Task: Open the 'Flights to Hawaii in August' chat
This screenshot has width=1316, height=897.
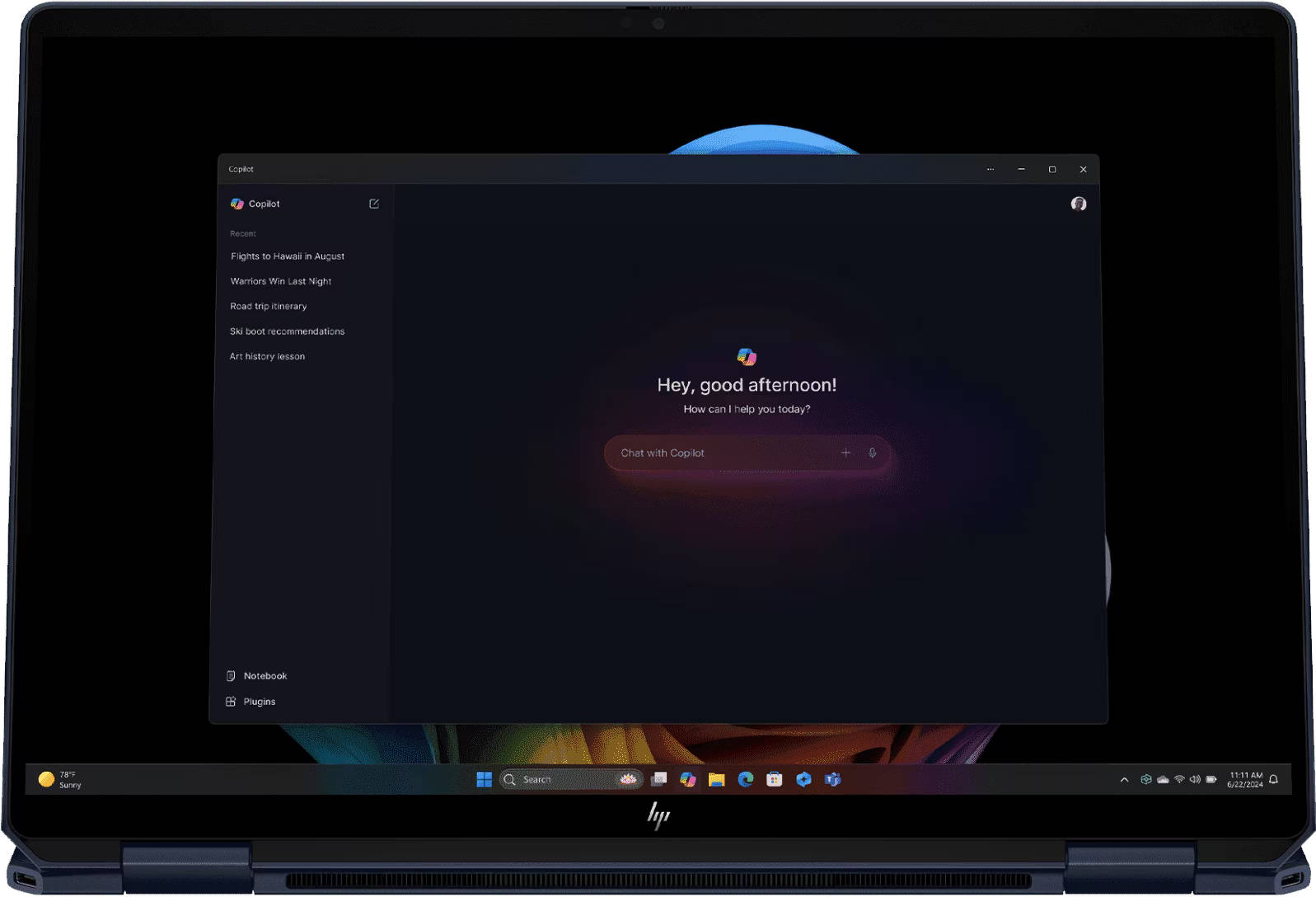Action: (x=288, y=256)
